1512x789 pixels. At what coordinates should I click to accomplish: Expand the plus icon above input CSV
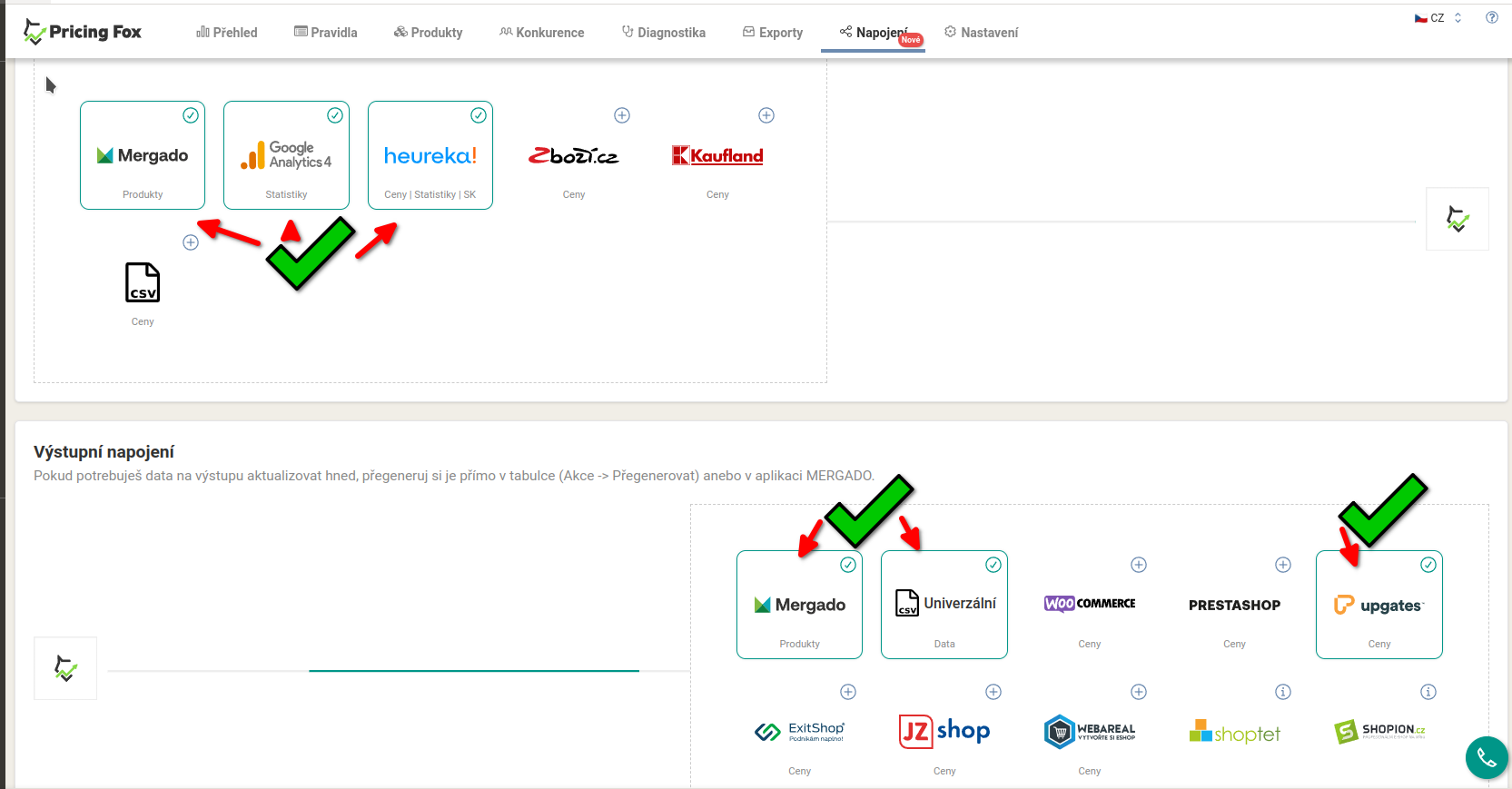point(191,242)
